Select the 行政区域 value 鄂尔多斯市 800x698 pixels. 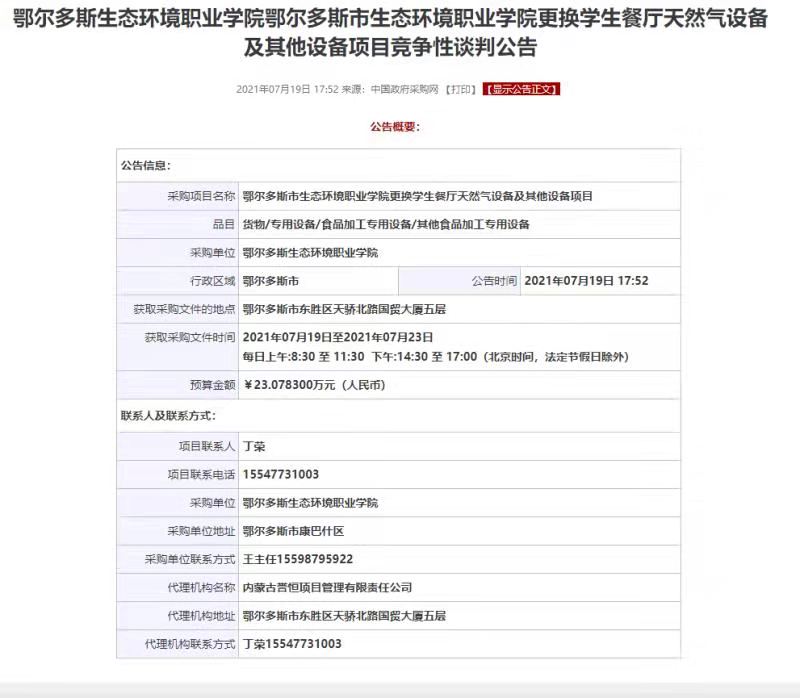(271, 281)
